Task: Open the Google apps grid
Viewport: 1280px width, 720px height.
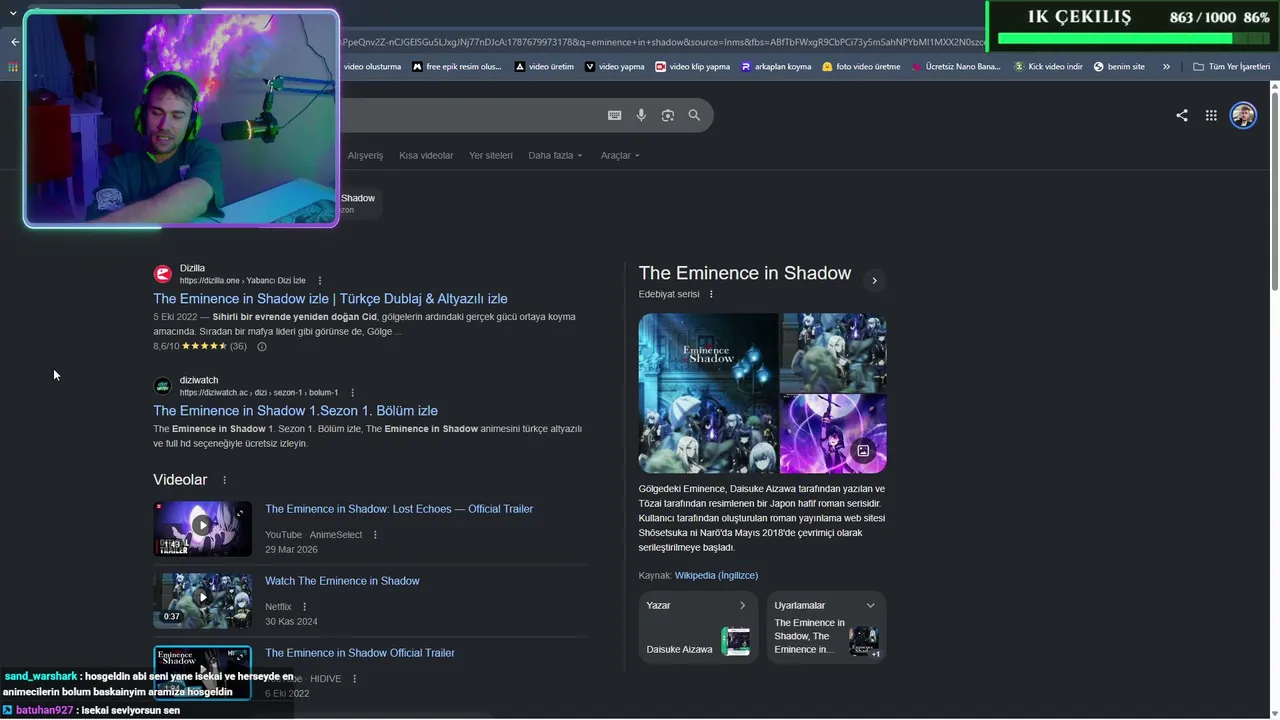Action: (1211, 115)
